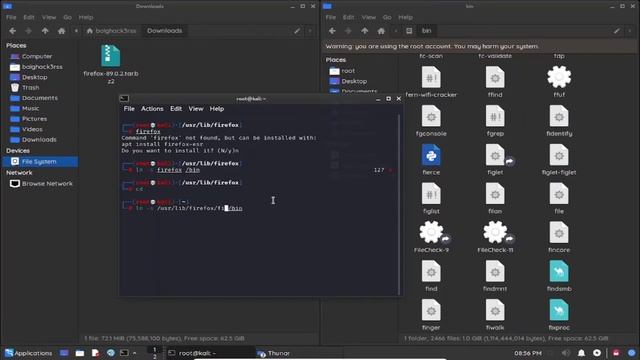Select the findsmb file icon
Viewport: 640px width, 360px height.
click(559, 271)
